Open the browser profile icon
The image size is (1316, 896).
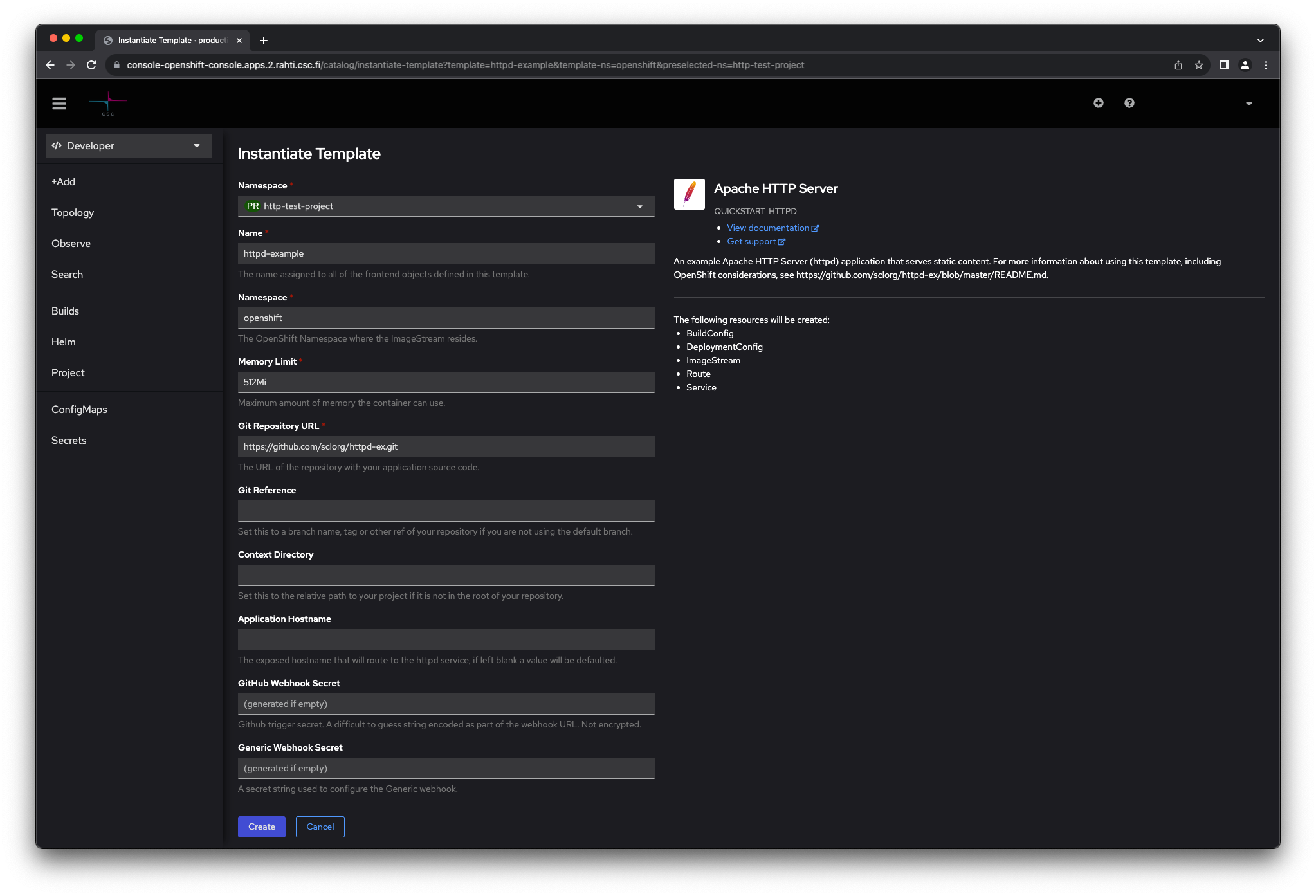click(x=1245, y=65)
